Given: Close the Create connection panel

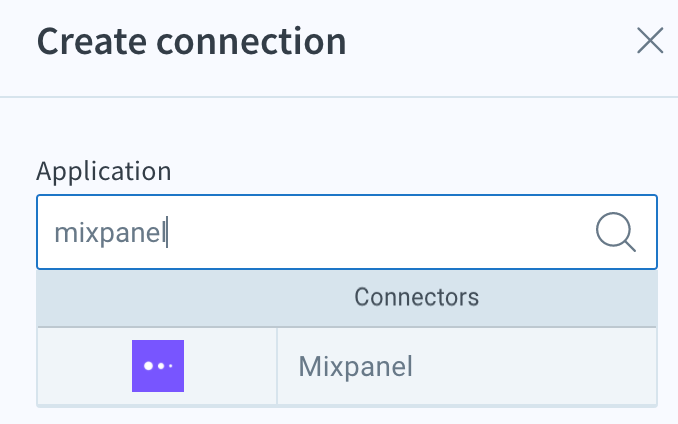Looking at the screenshot, I should [x=650, y=40].
